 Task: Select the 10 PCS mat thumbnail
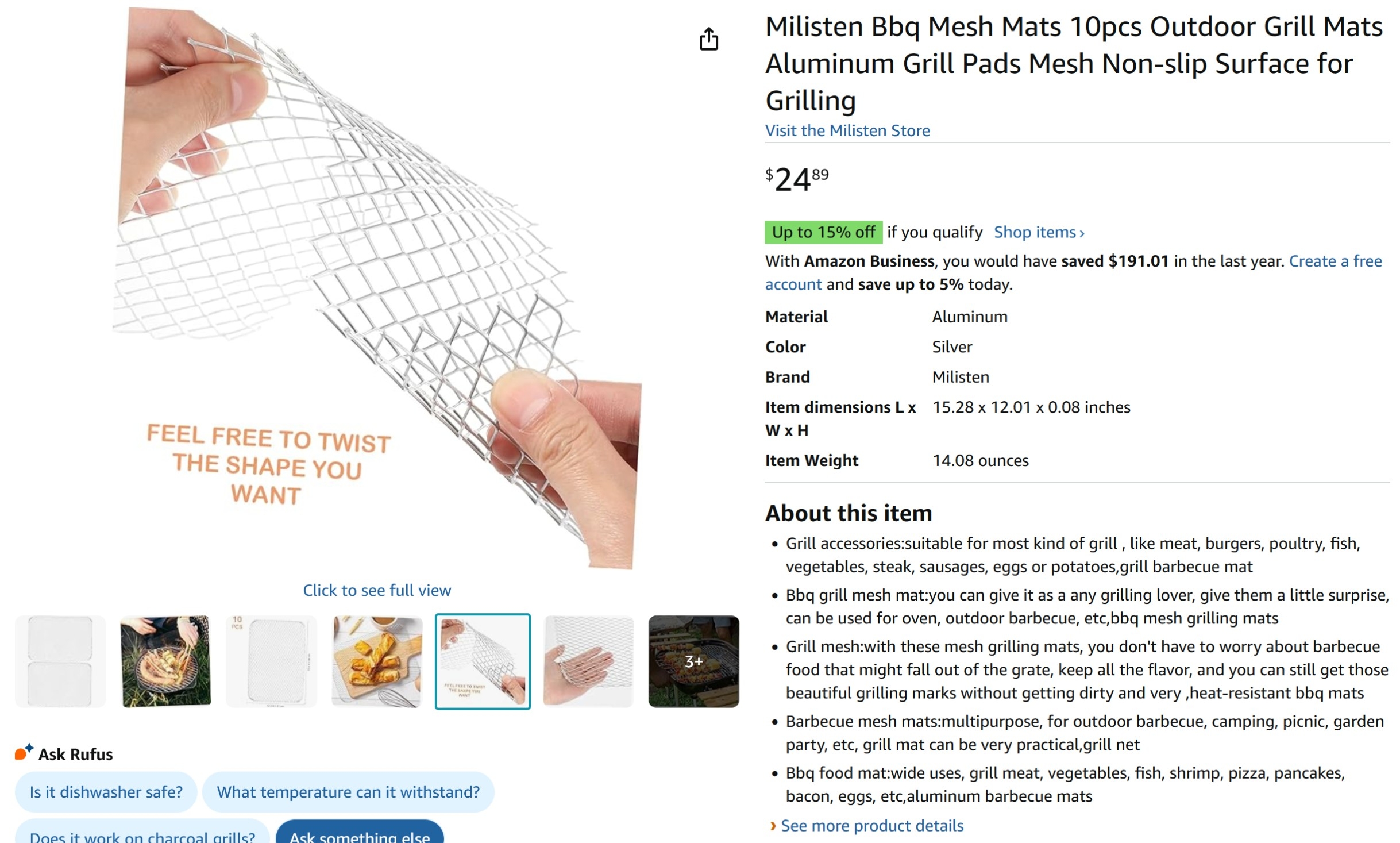(271, 661)
